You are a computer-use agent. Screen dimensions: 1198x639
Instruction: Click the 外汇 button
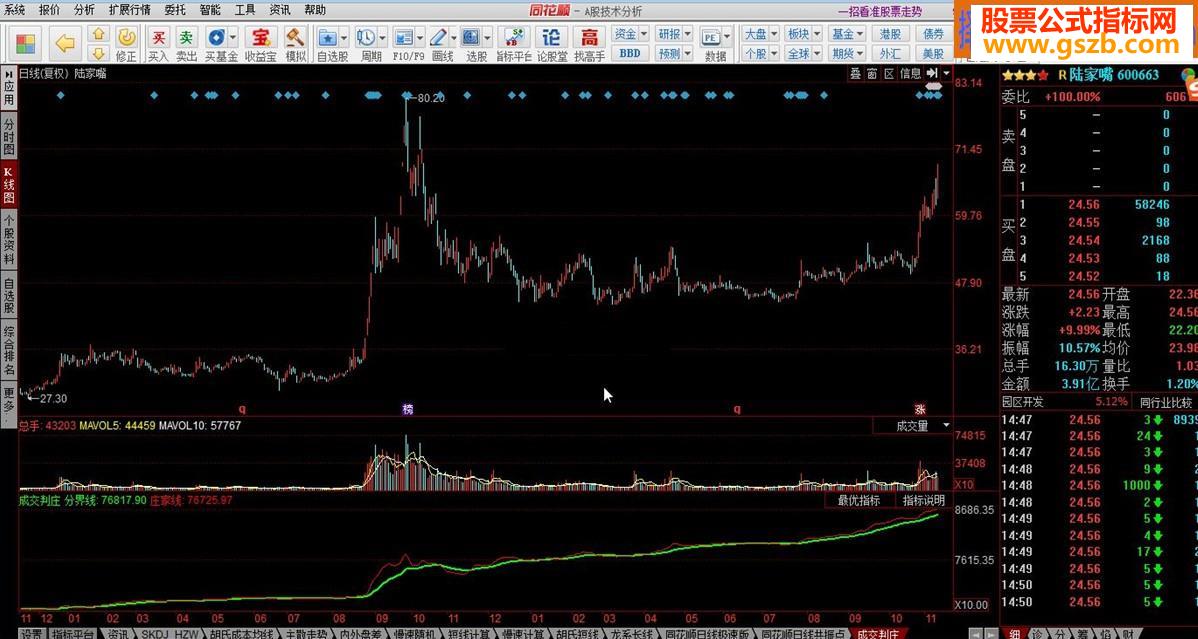(x=891, y=54)
